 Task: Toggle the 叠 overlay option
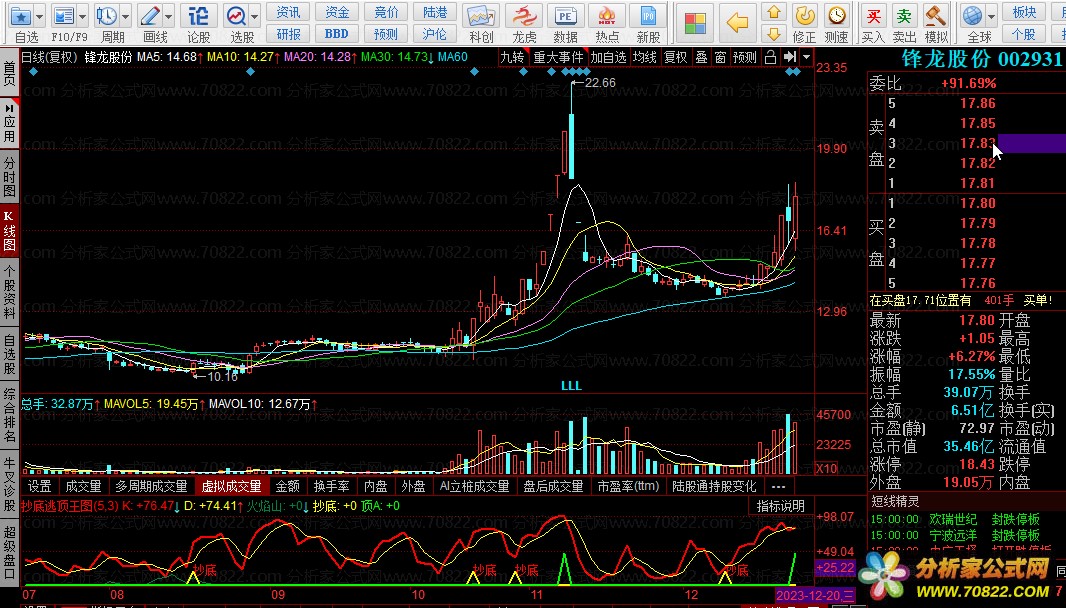[x=702, y=57]
